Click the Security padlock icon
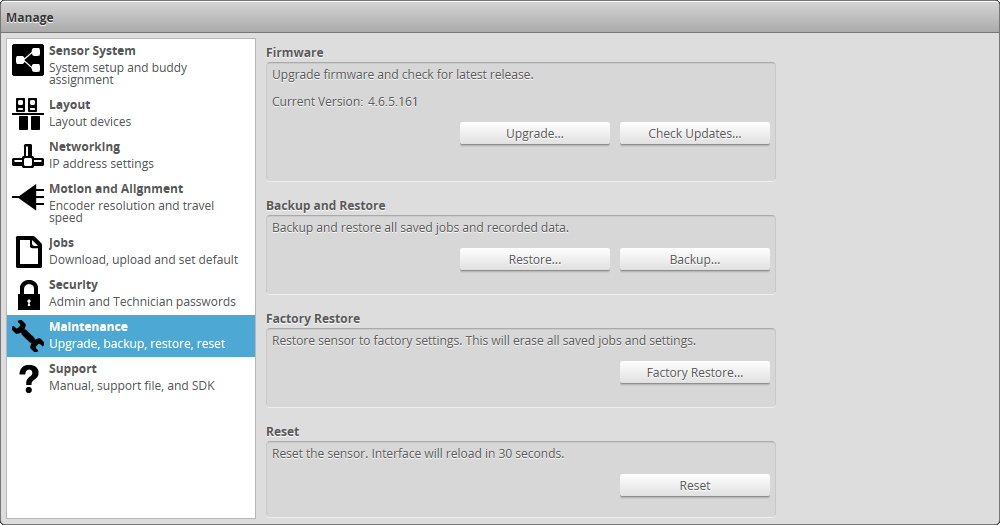Viewport: 1000px width, 525px height. 28,295
